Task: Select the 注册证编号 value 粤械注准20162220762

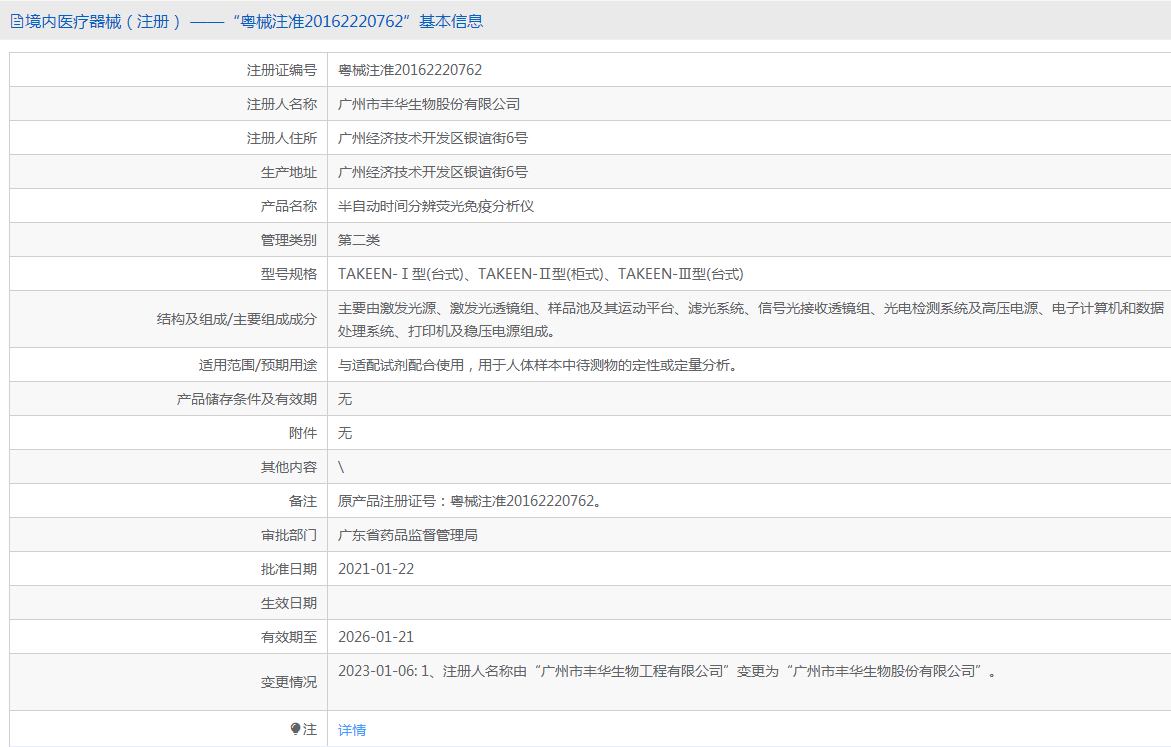Action: click(410, 70)
